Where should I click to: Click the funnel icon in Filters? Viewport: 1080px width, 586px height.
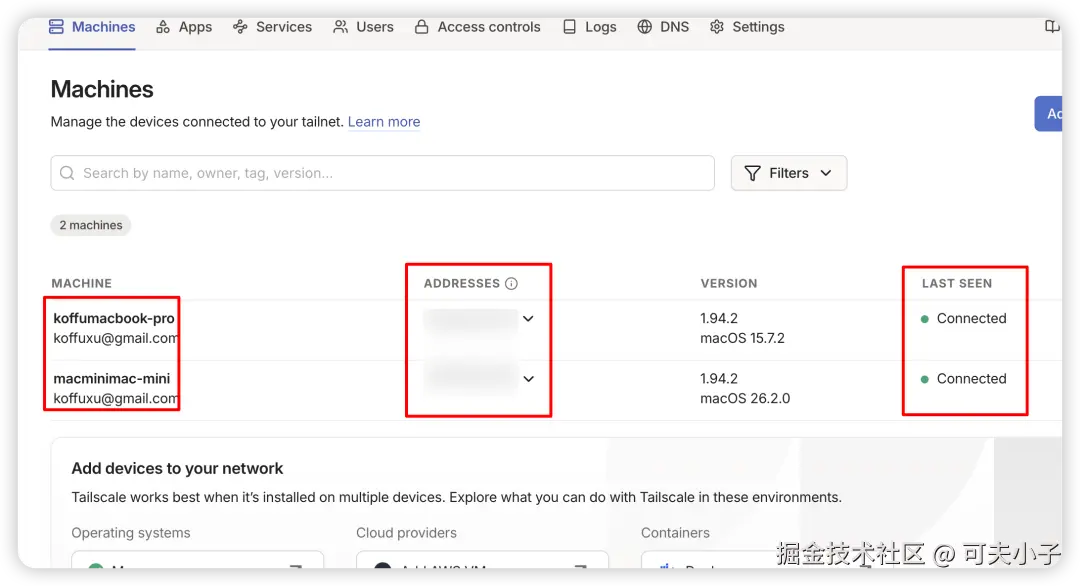(753, 174)
